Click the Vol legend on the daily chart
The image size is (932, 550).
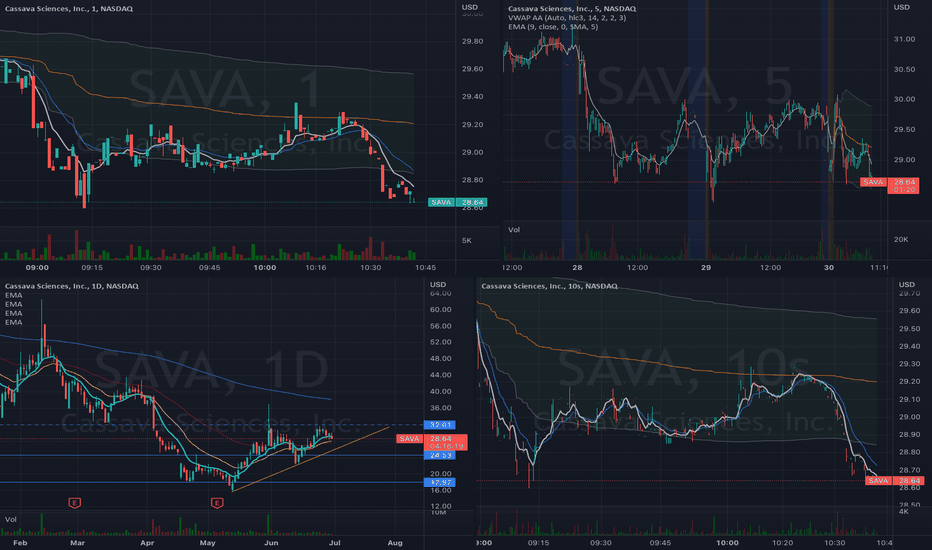click(x=11, y=519)
